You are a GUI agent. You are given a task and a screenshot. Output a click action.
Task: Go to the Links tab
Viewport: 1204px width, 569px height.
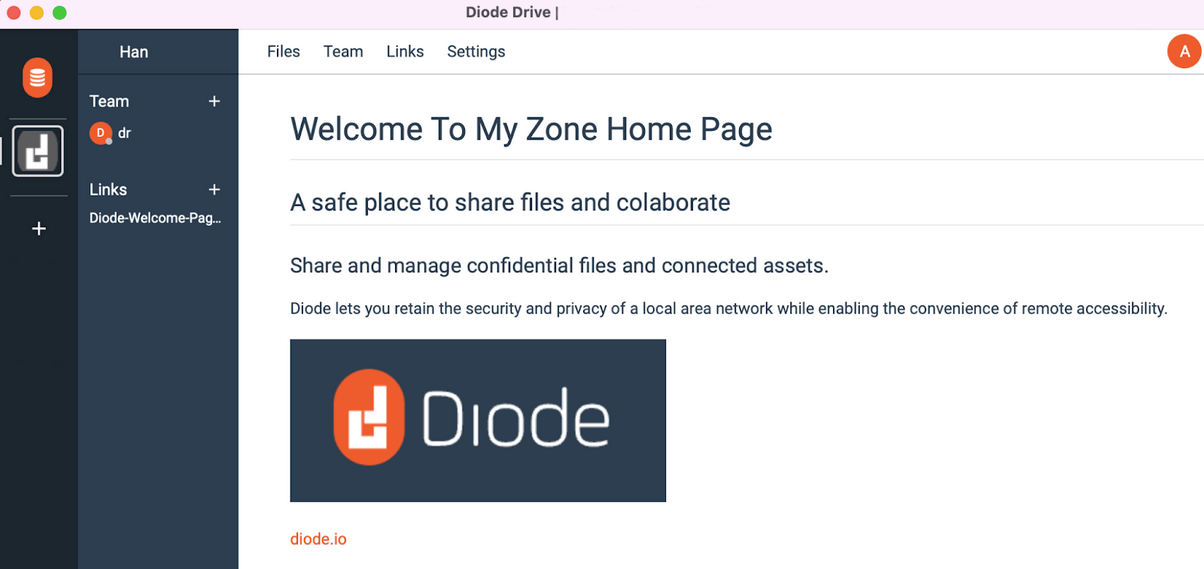click(x=405, y=51)
